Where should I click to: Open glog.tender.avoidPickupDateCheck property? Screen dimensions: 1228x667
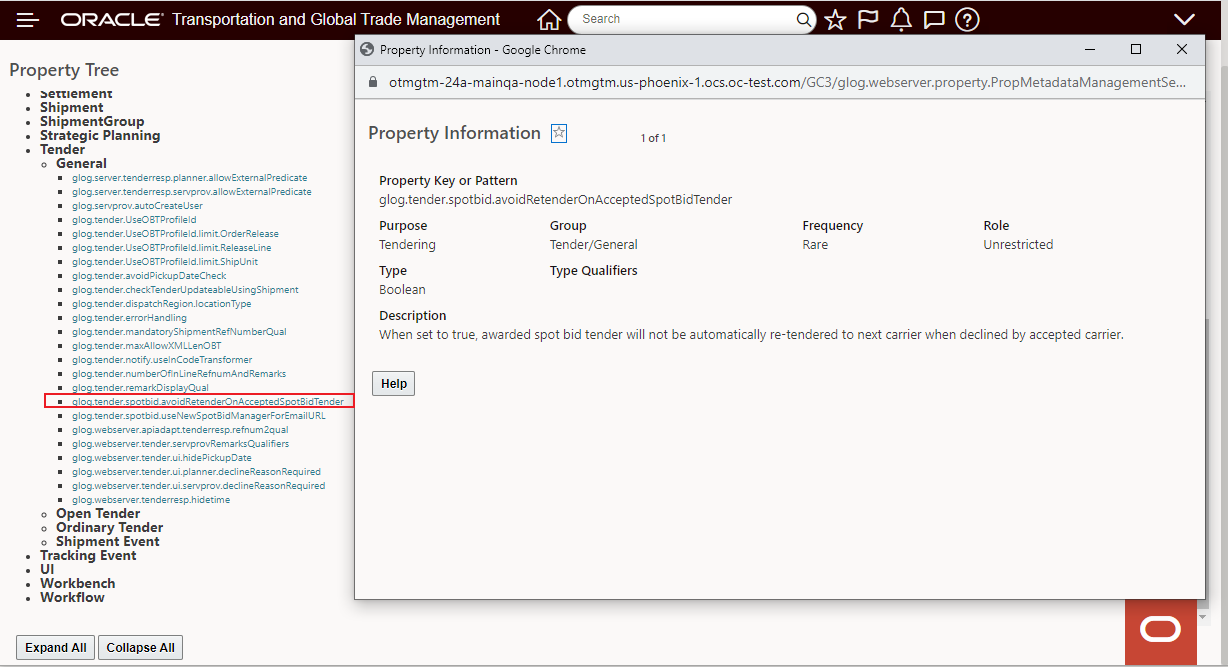point(149,275)
